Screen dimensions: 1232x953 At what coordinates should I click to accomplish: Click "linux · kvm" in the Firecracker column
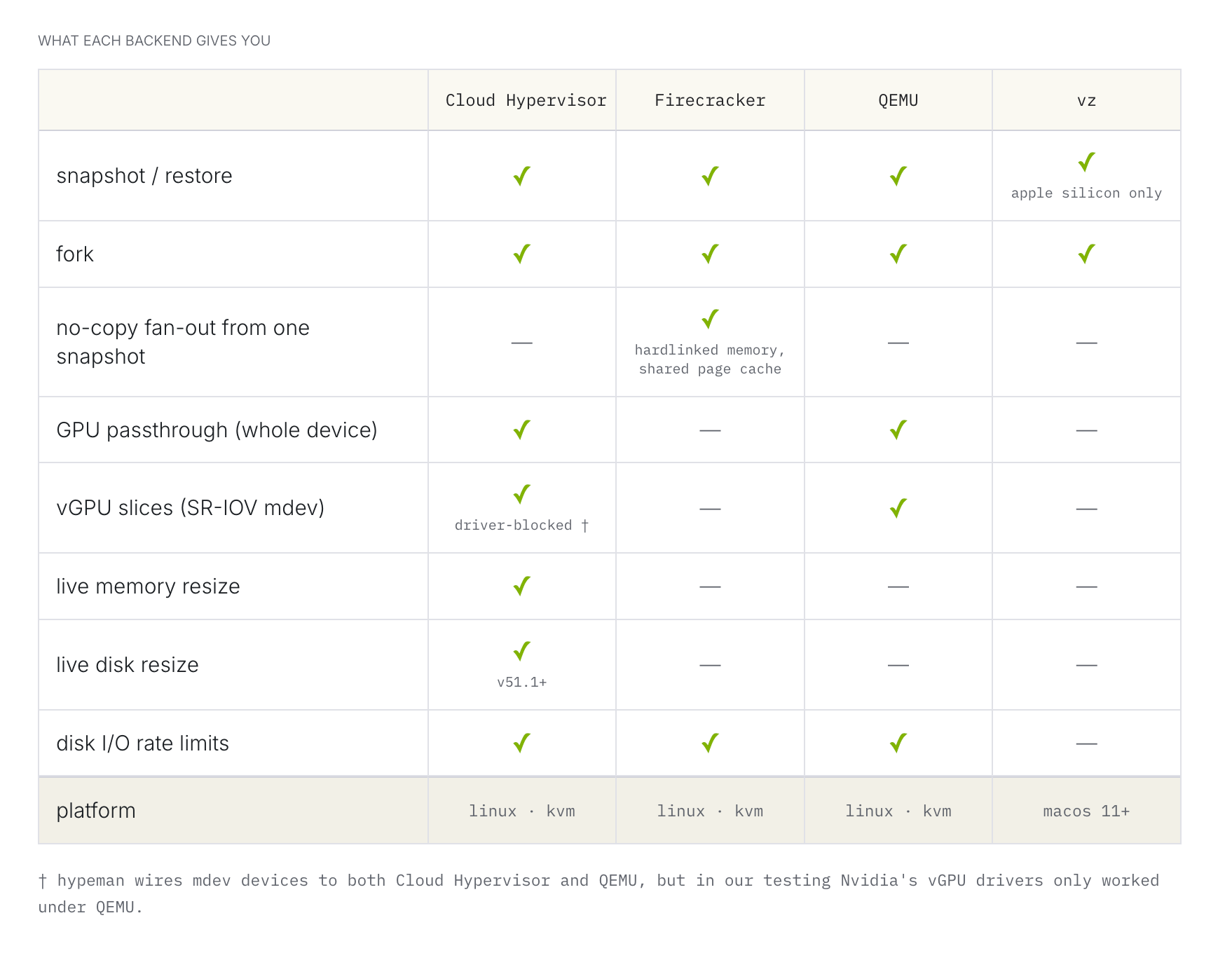coord(710,811)
